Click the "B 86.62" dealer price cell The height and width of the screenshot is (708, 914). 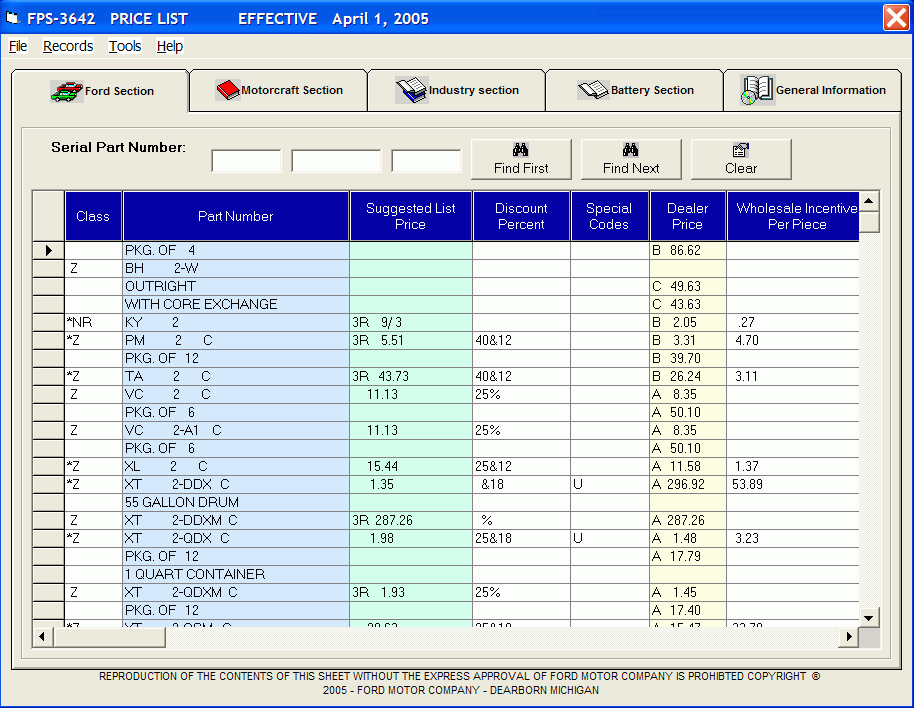688,251
